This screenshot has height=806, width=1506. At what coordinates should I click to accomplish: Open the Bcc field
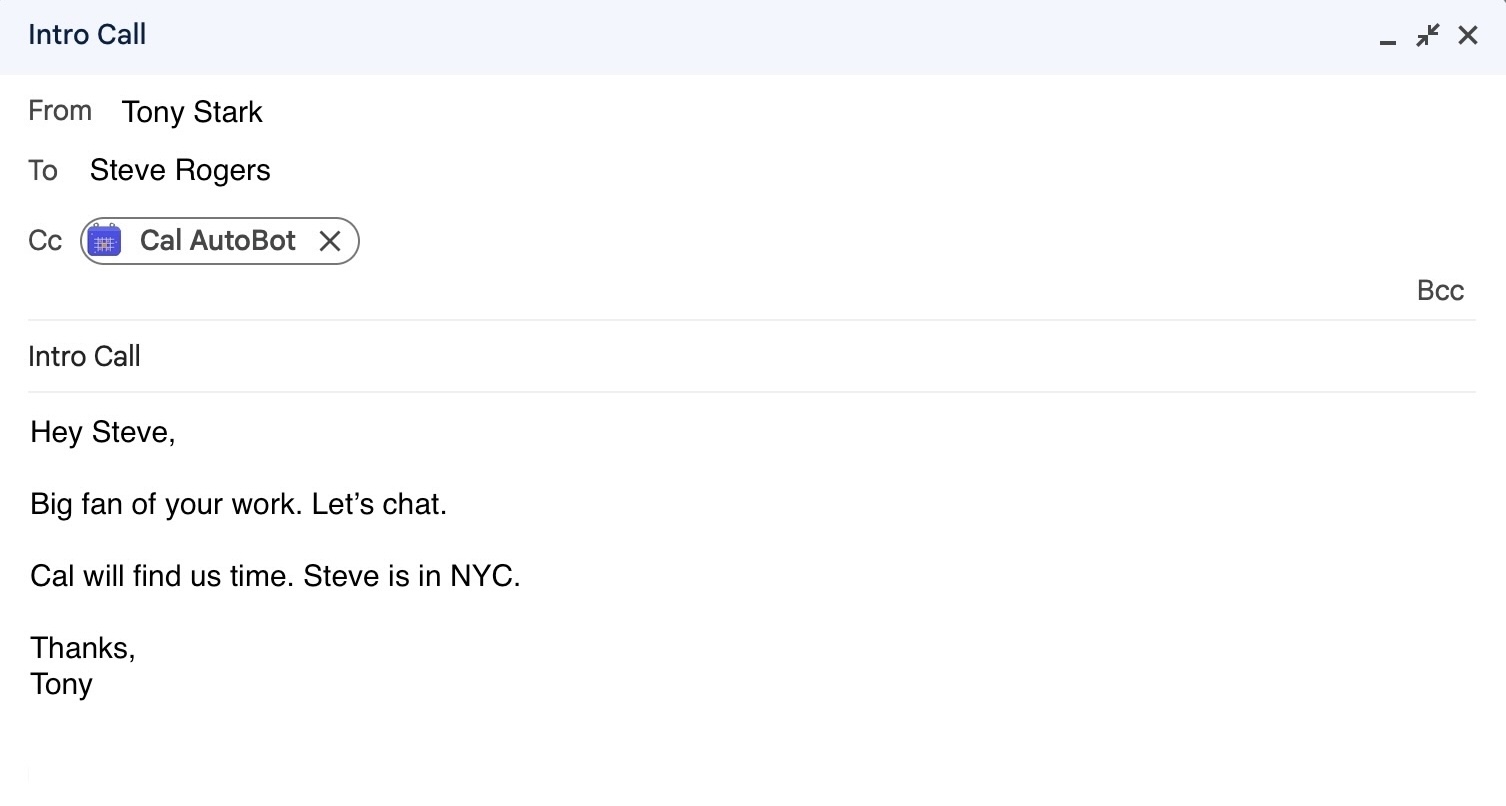(x=1440, y=290)
